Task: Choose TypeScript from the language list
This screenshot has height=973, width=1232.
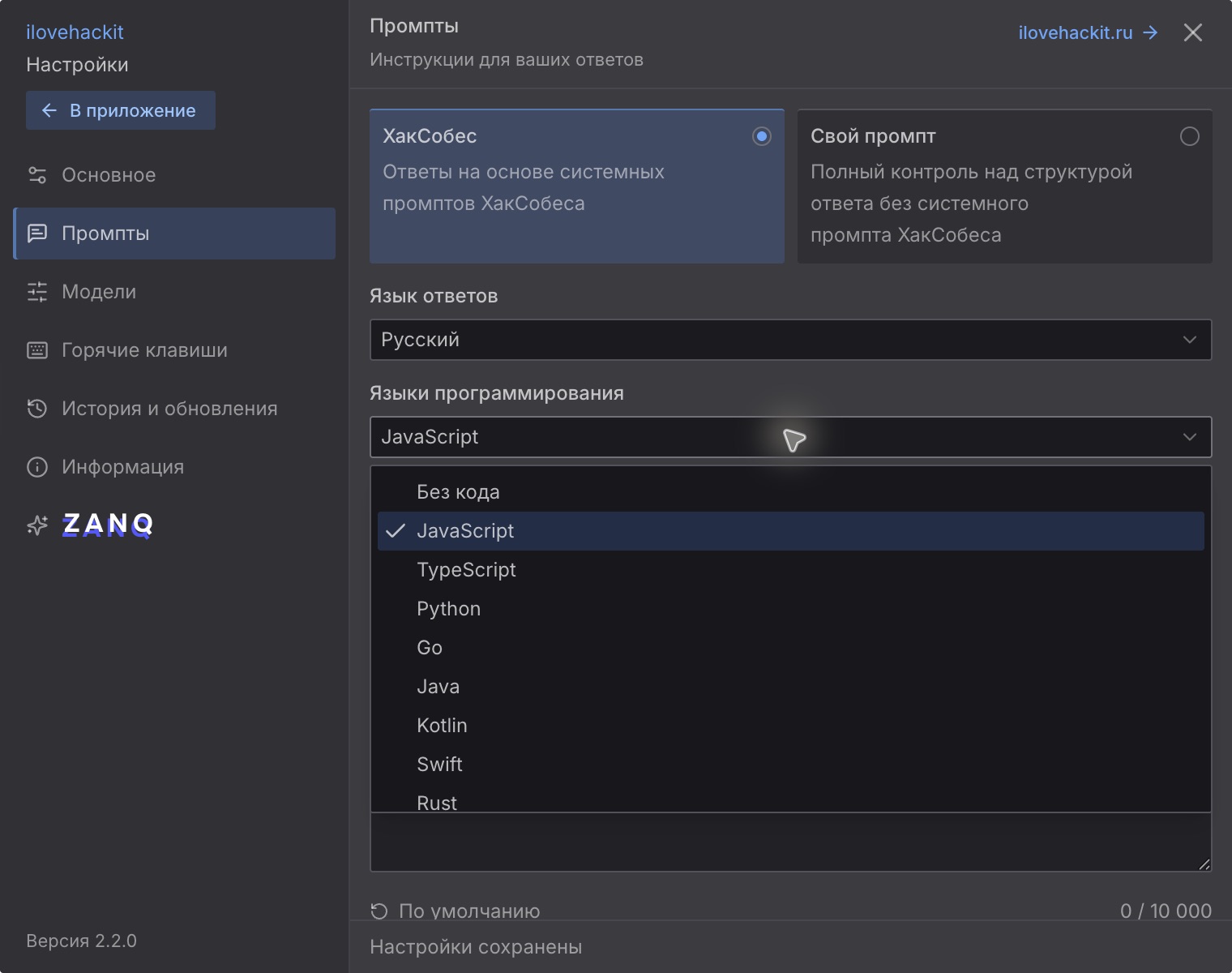Action: [x=790, y=570]
